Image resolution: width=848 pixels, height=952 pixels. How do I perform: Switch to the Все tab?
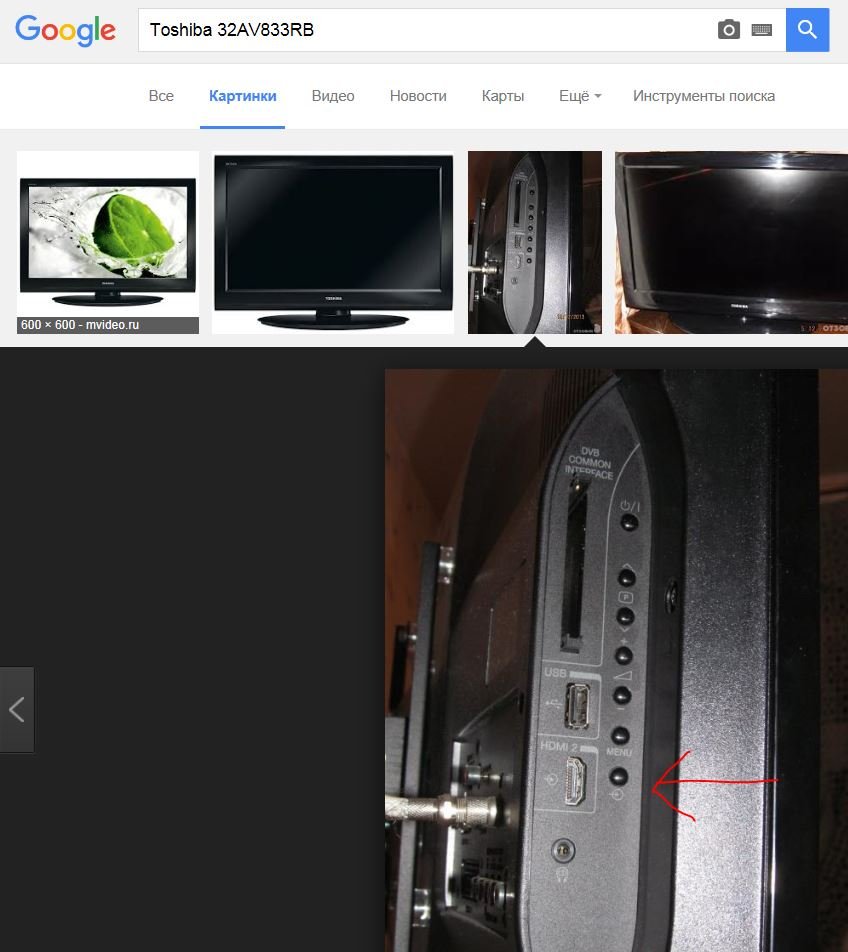161,96
